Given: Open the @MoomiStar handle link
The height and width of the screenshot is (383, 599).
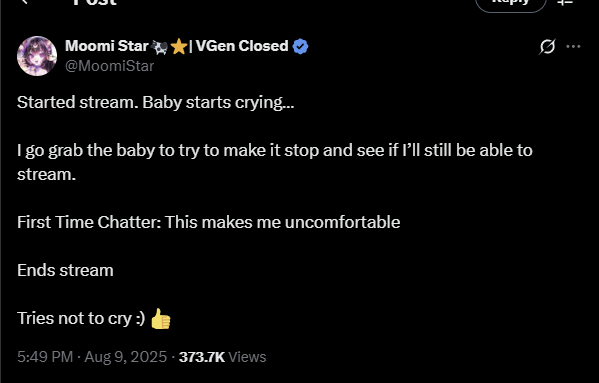Looking at the screenshot, I should coord(110,66).
